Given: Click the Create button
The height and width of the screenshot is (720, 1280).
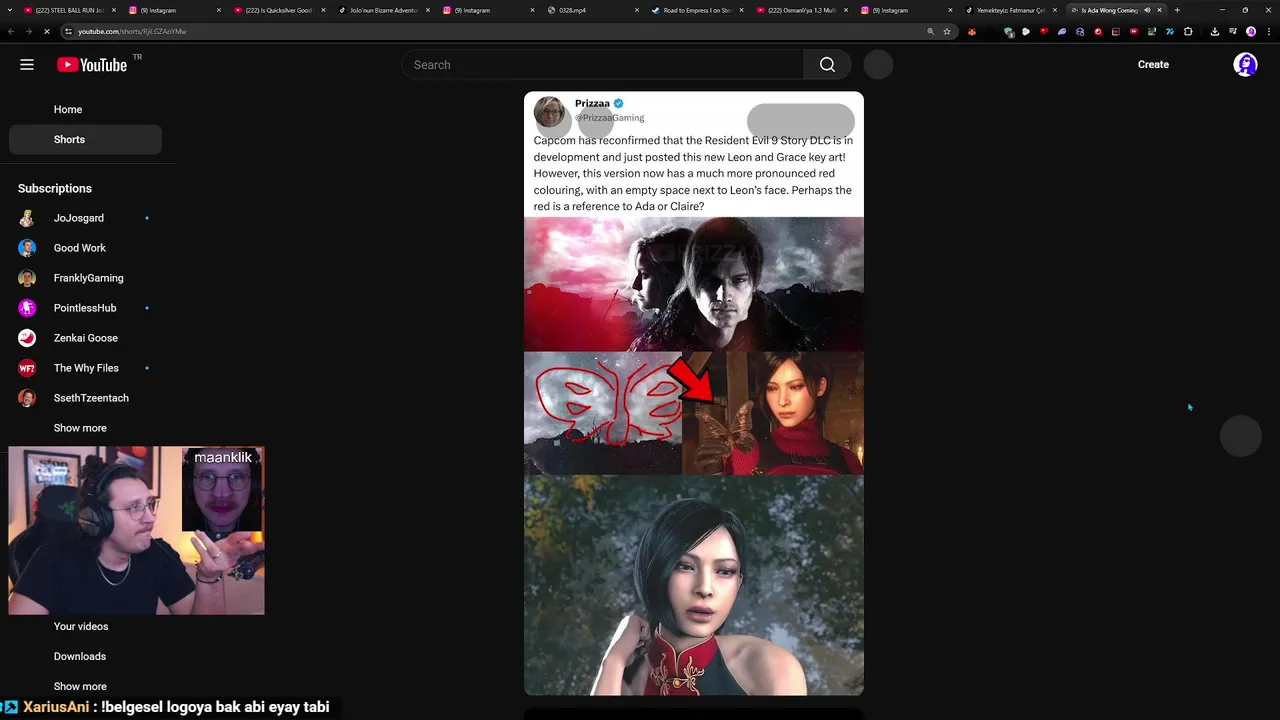Looking at the screenshot, I should (1153, 64).
